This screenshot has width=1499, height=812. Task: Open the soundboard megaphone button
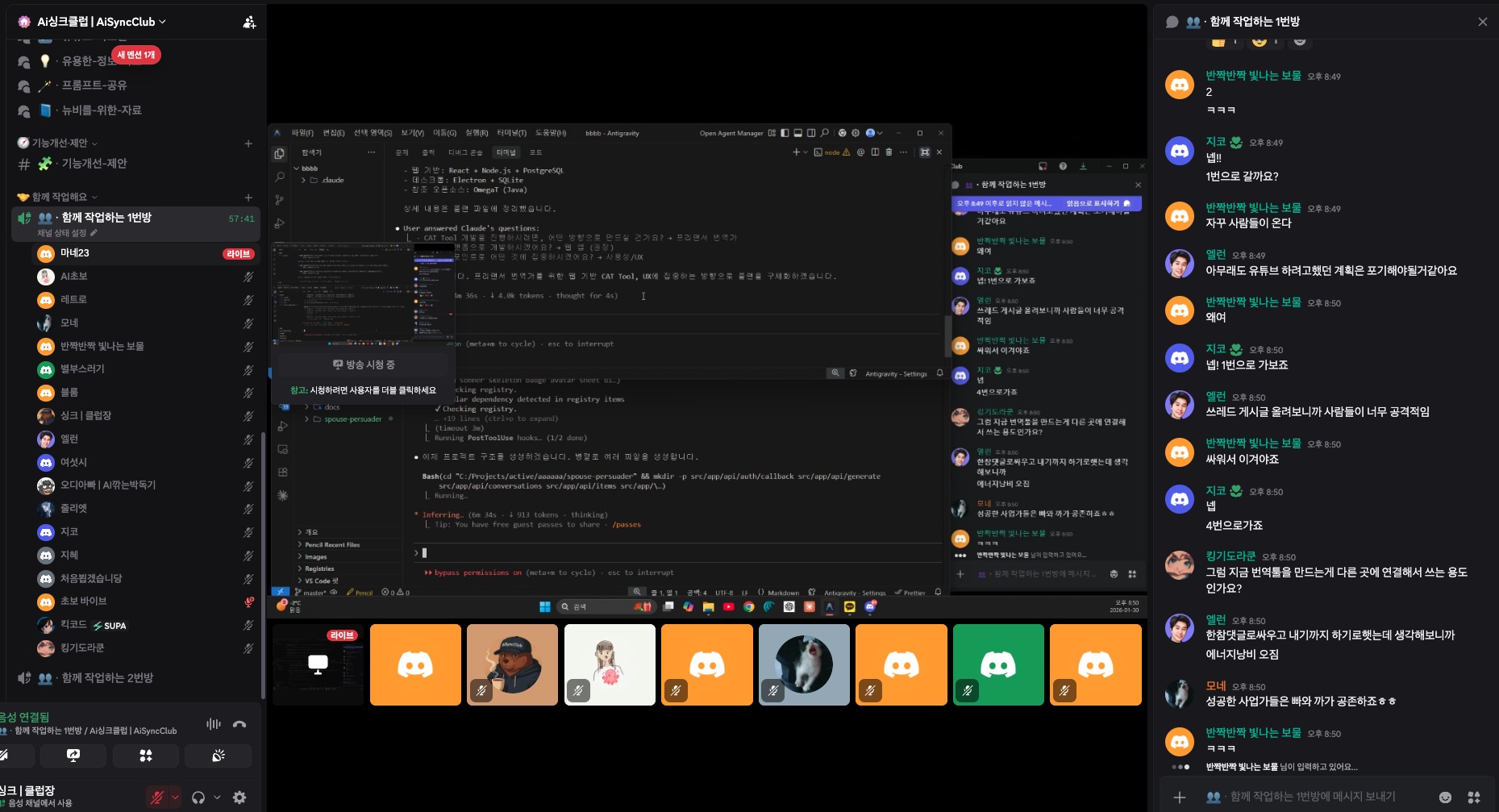tap(218, 756)
